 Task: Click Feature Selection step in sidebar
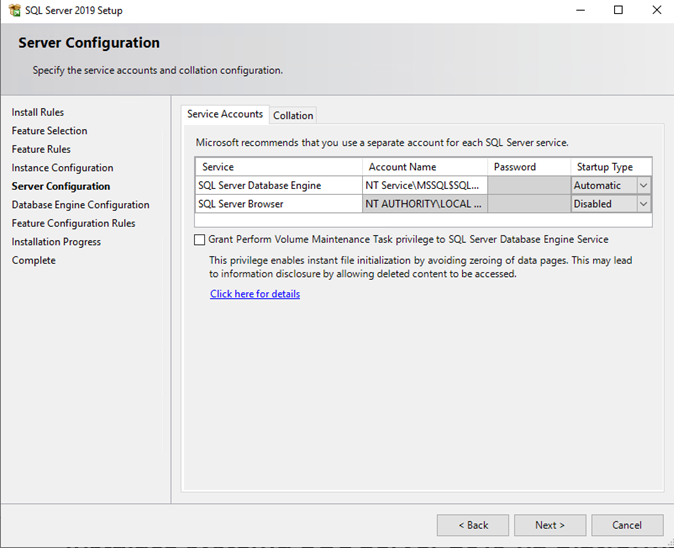coord(49,131)
